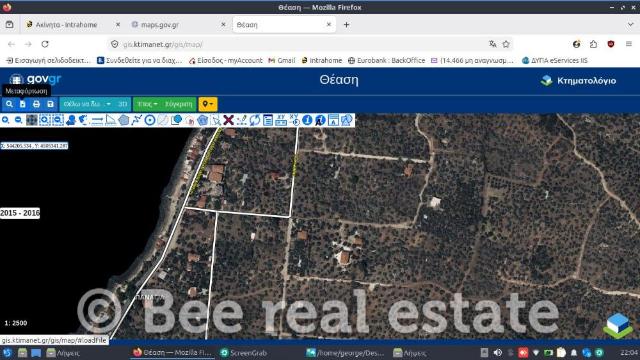Click the taskbar clock 22:04

click(x=629, y=353)
